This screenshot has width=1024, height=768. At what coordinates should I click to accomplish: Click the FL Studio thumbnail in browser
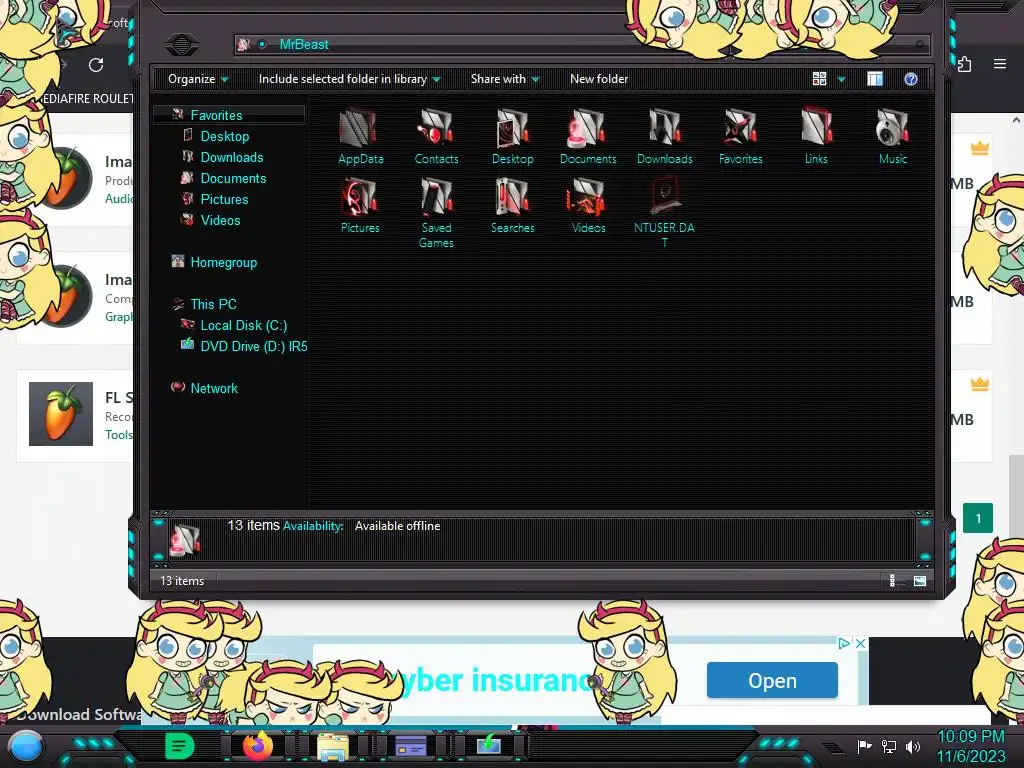click(x=61, y=414)
